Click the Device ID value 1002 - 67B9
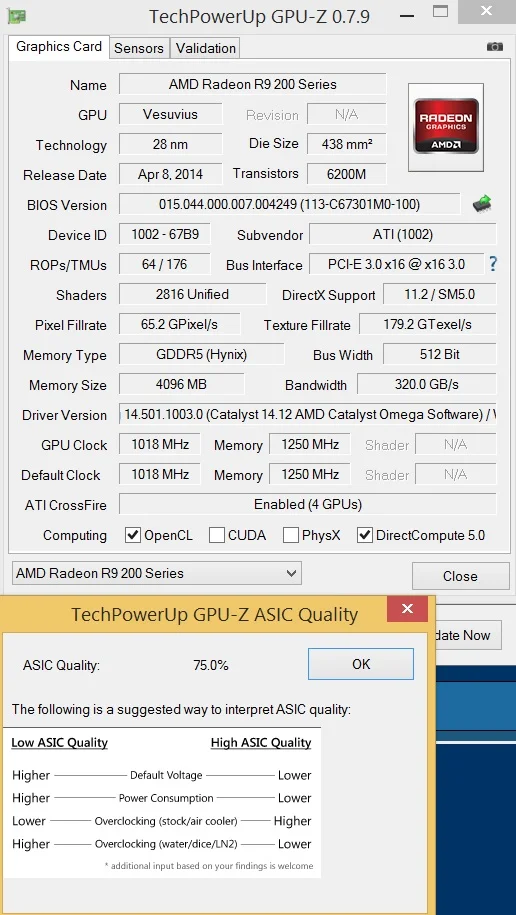 [x=165, y=235]
